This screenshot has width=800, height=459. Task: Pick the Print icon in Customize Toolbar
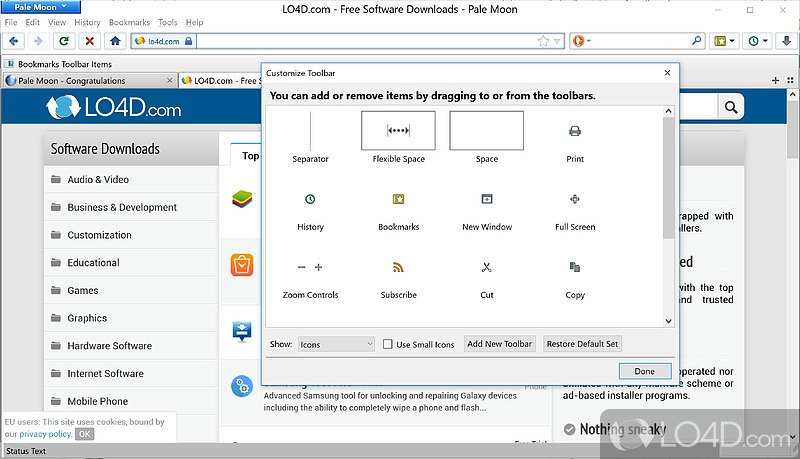point(575,132)
